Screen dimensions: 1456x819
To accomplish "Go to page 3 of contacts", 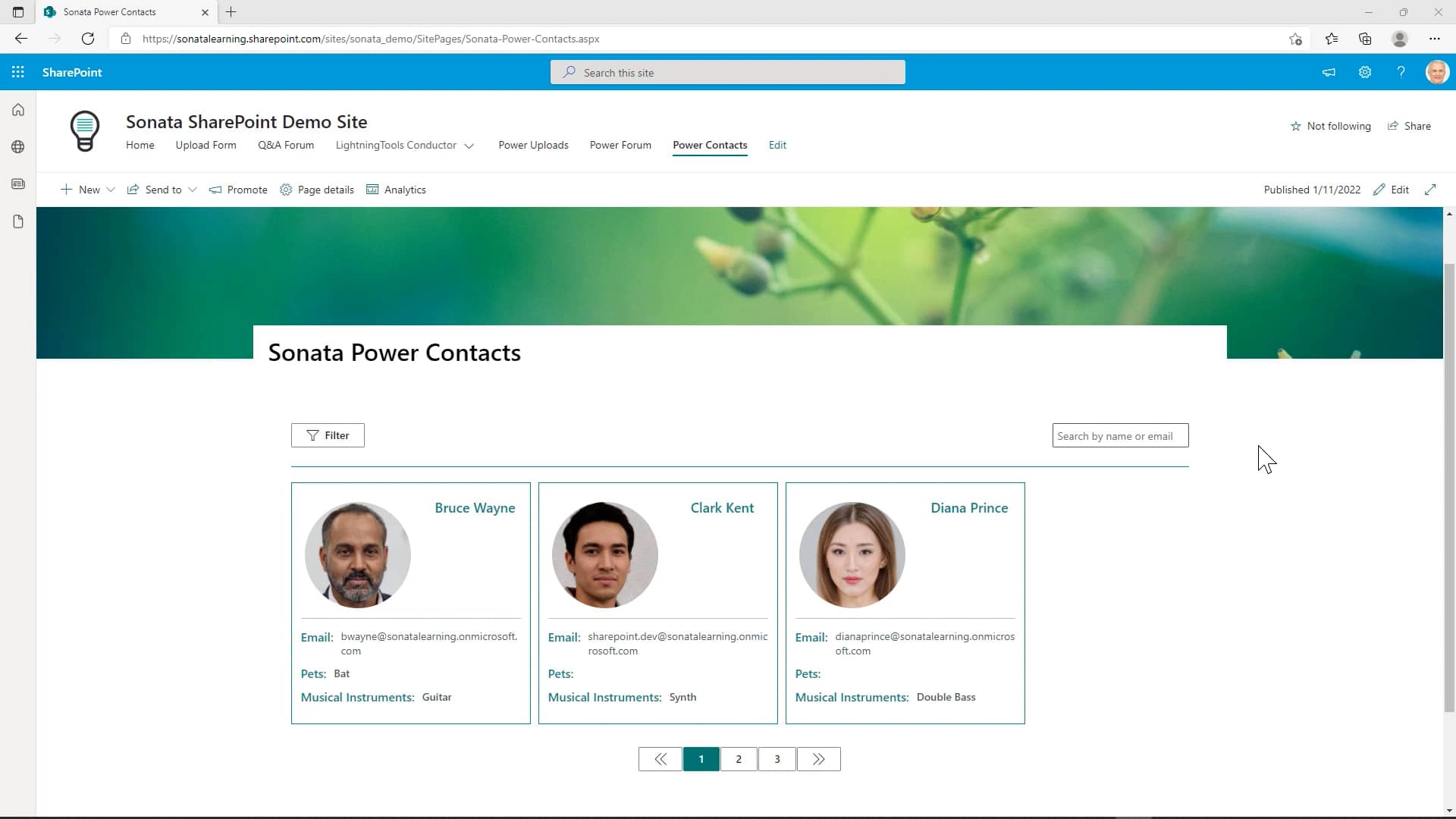I will coord(777,759).
